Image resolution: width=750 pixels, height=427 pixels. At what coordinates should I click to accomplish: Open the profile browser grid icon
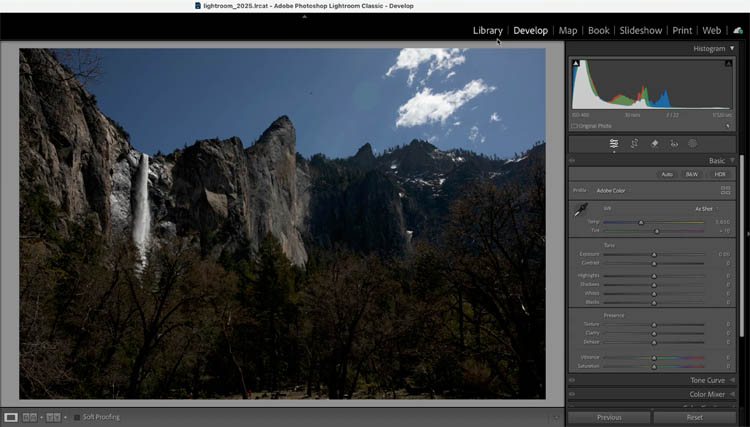(x=725, y=189)
